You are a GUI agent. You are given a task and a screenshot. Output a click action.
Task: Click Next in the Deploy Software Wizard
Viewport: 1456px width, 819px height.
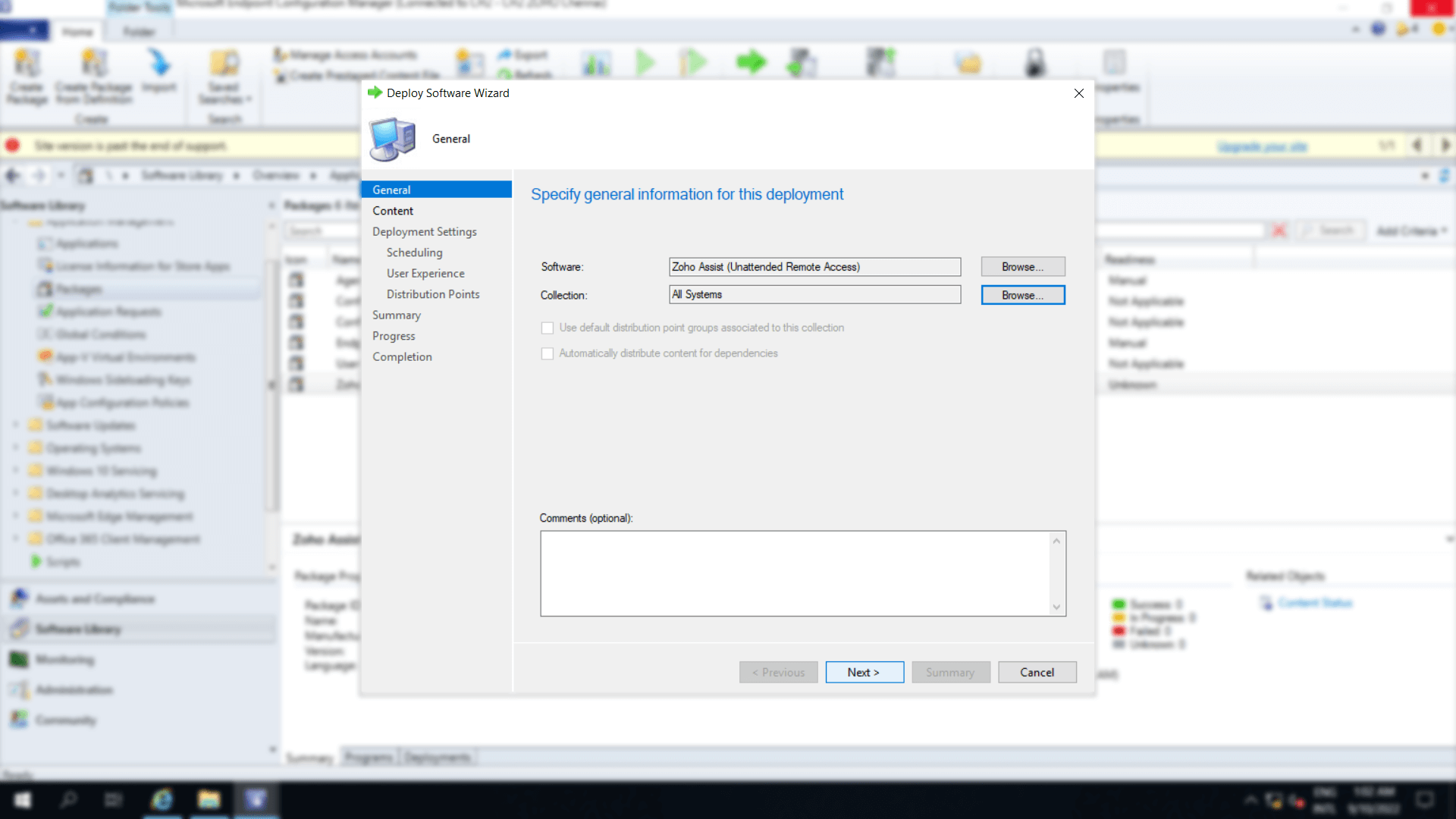(x=864, y=672)
